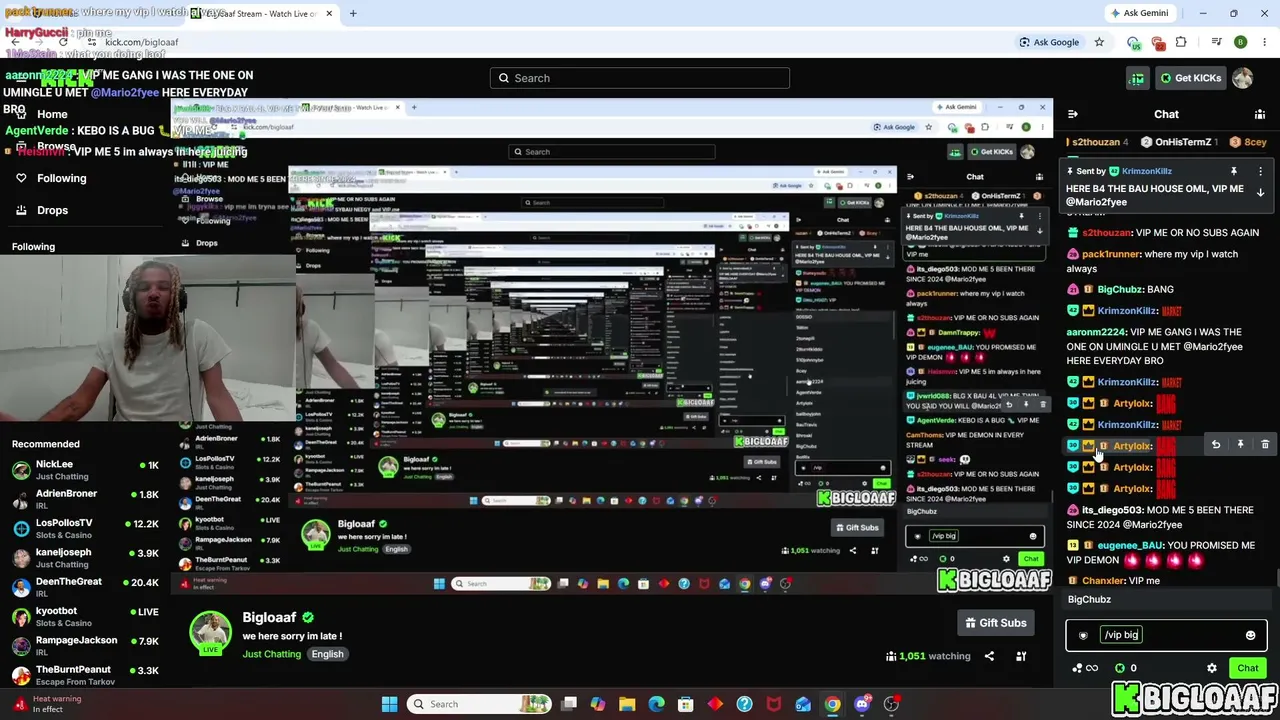Viewport: 1280px width, 720px height.
Task: Open Drops in the Kick sidebar
Action: pyautogui.click(x=52, y=210)
